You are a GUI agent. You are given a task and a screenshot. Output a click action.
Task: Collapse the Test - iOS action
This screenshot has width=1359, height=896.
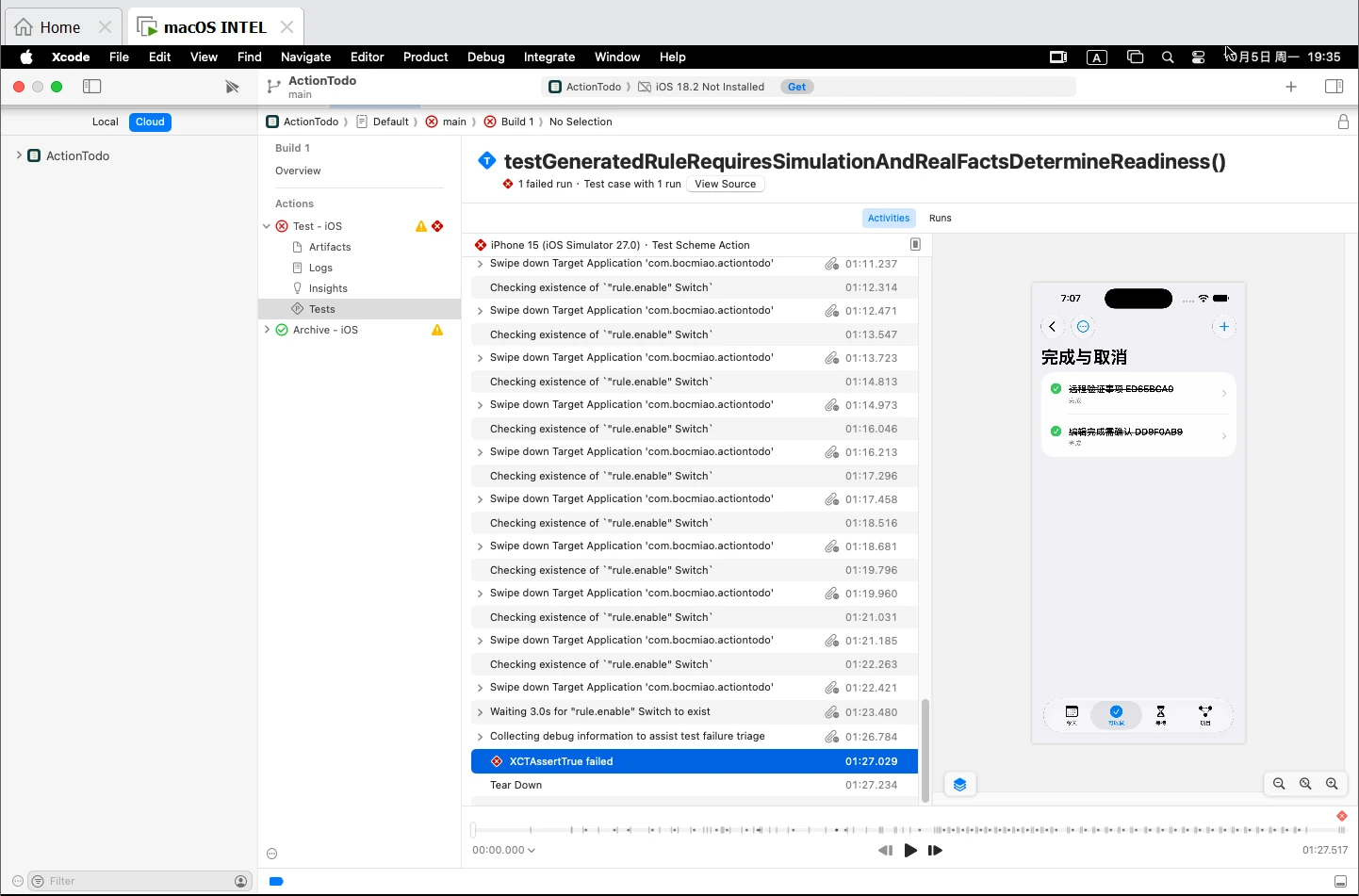(x=267, y=226)
